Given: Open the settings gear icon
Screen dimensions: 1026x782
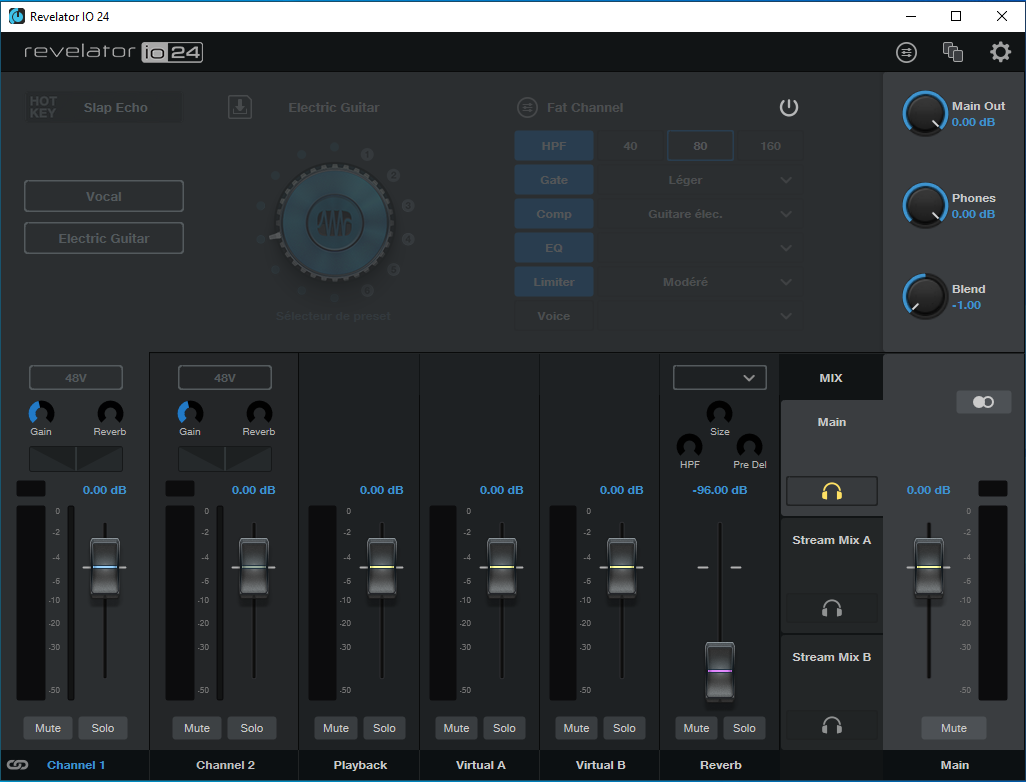Looking at the screenshot, I should click(1000, 52).
